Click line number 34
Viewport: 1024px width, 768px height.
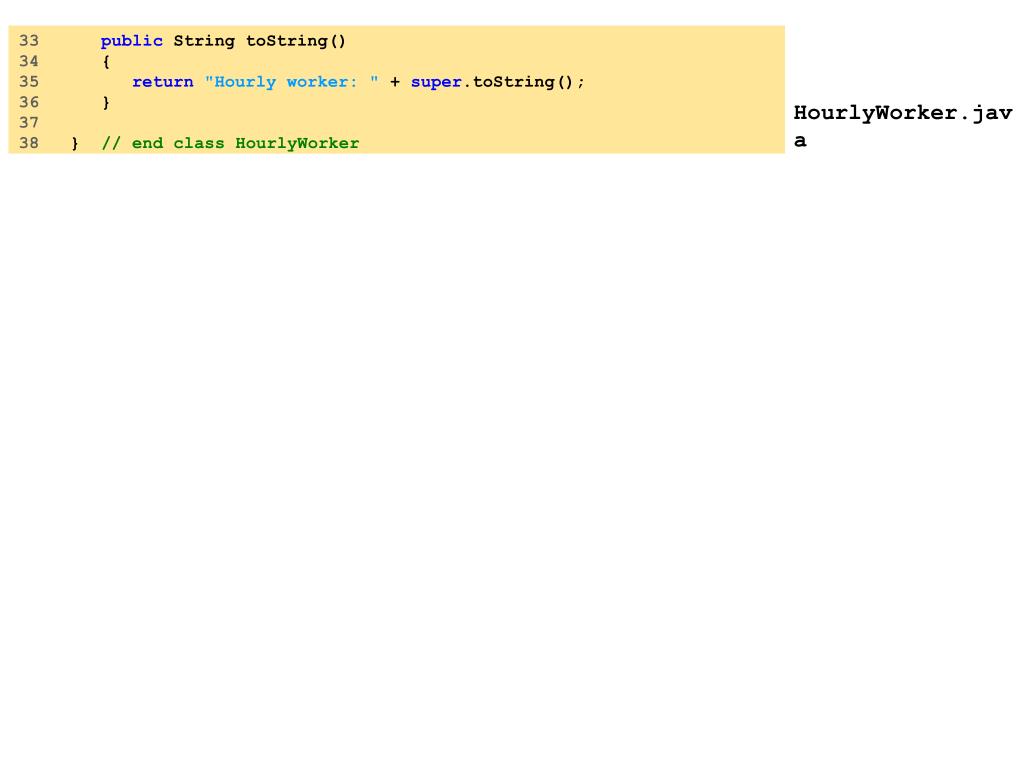point(29,61)
